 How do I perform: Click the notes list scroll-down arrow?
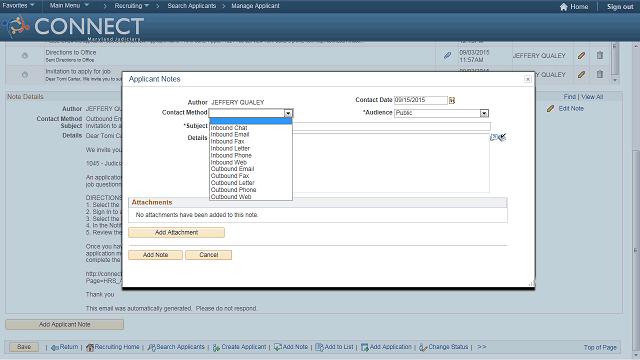615,80
